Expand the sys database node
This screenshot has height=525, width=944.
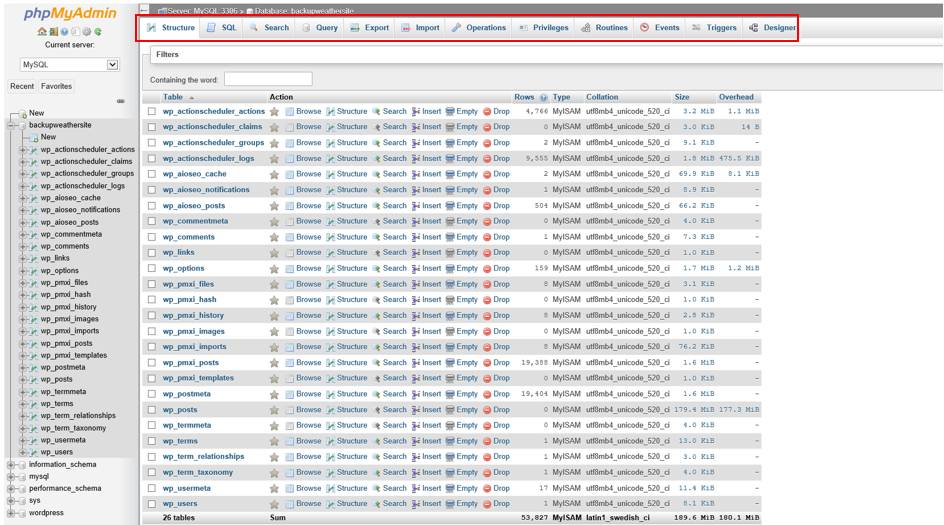pos(11,501)
